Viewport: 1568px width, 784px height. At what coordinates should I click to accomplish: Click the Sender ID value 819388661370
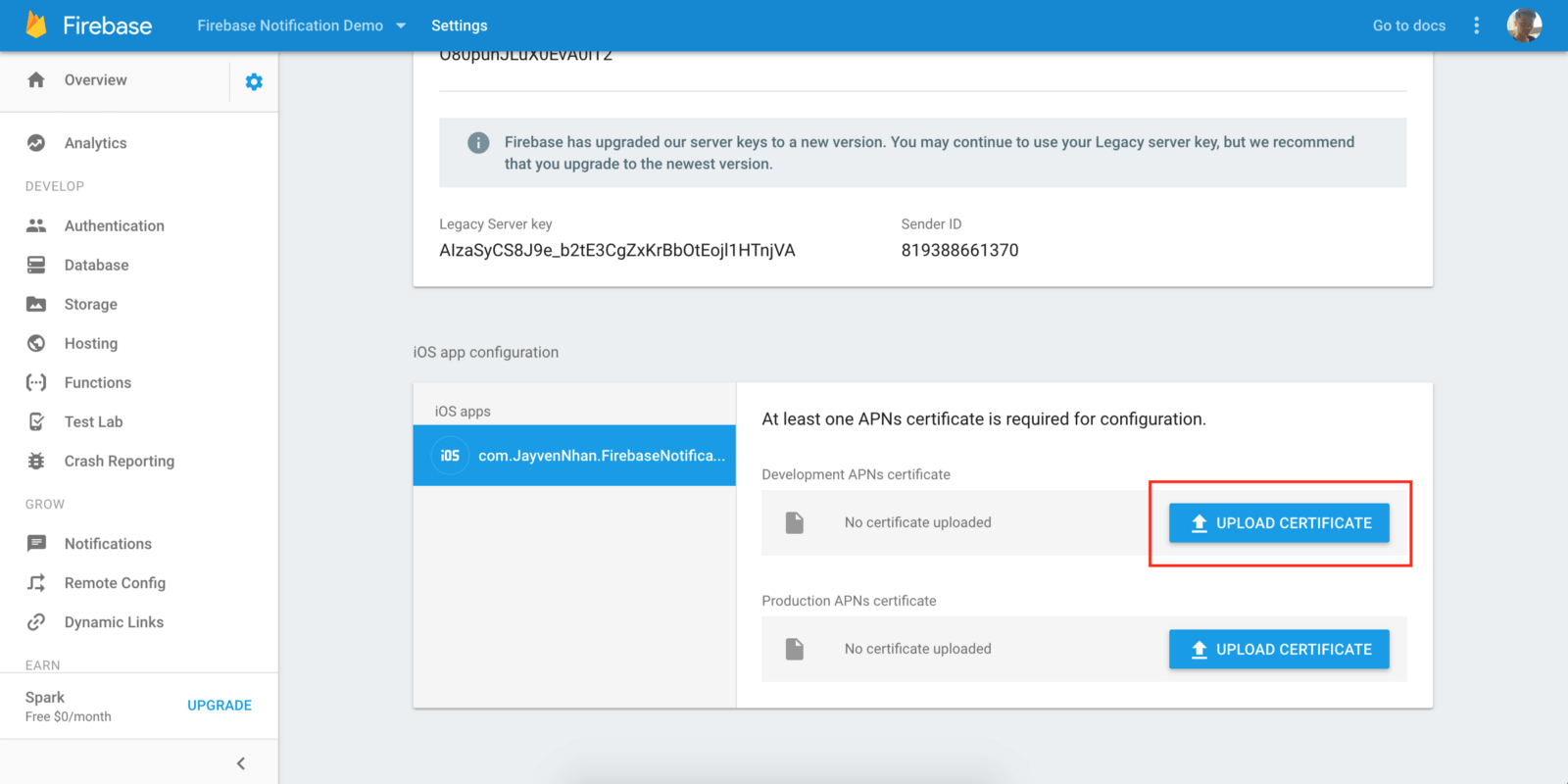tap(960, 251)
